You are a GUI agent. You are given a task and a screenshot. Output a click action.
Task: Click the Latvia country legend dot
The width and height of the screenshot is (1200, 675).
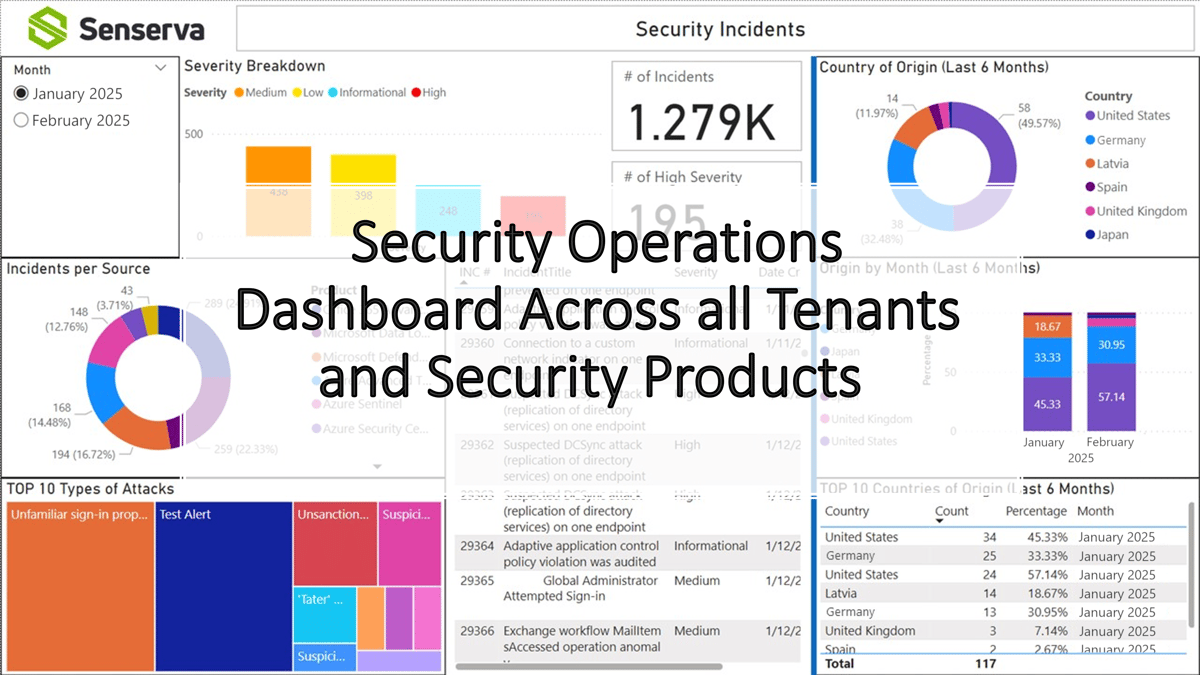pyautogui.click(x=1090, y=163)
